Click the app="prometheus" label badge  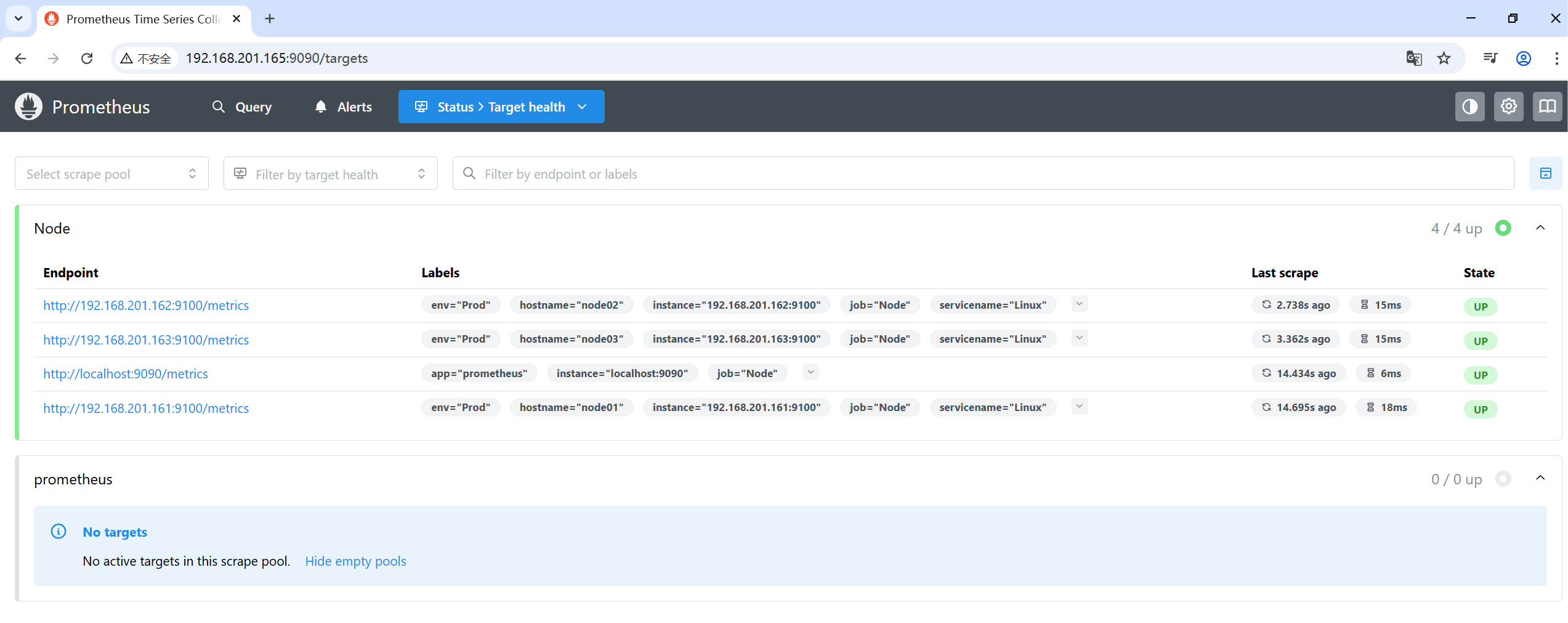pos(479,373)
